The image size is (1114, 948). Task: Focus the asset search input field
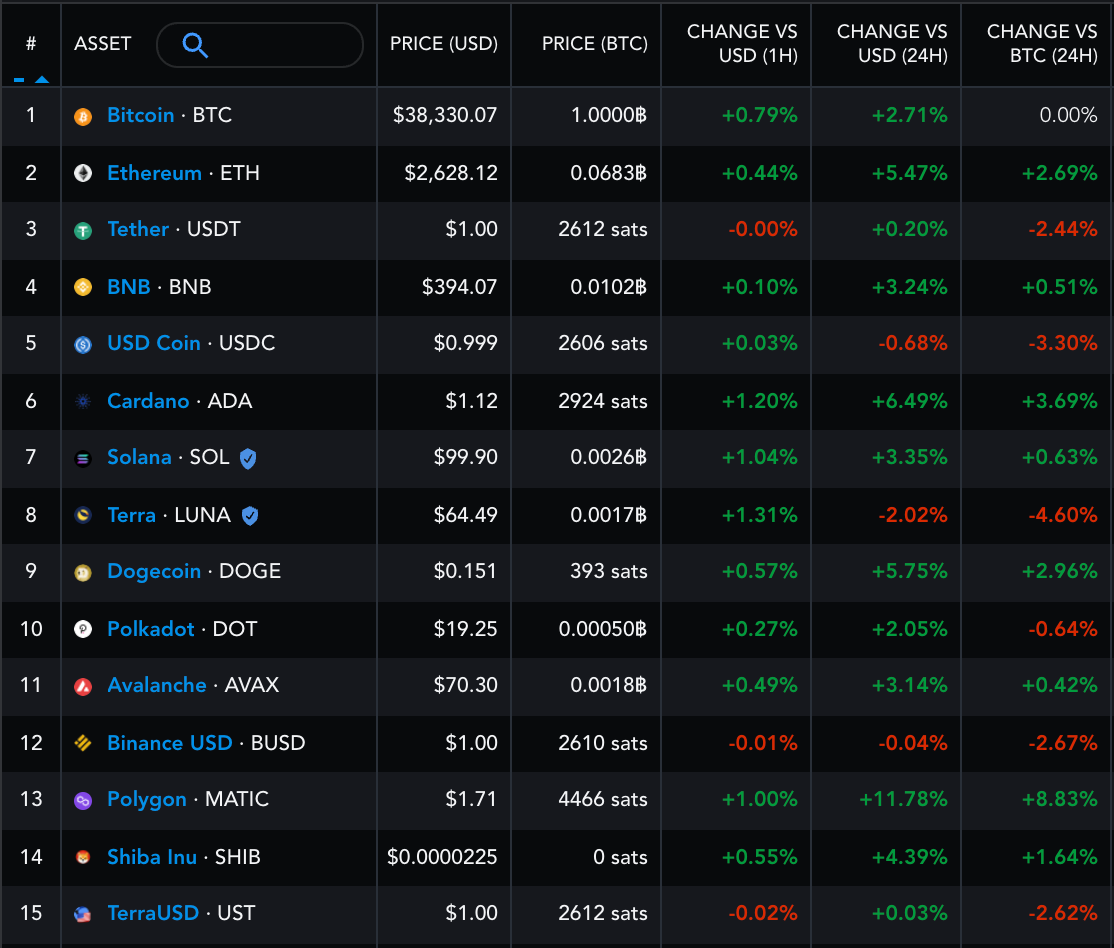tap(260, 45)
